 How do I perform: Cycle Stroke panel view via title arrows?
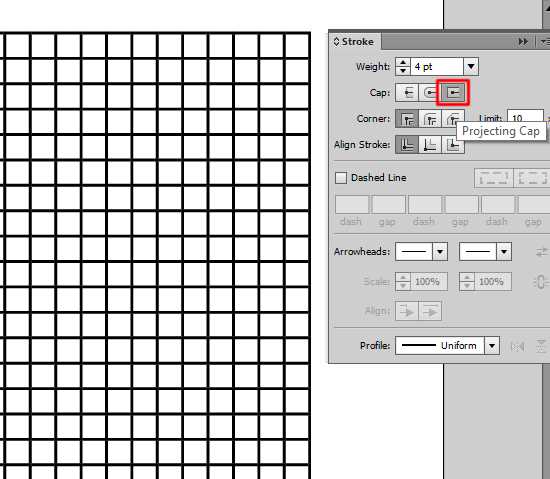[336, 42]
